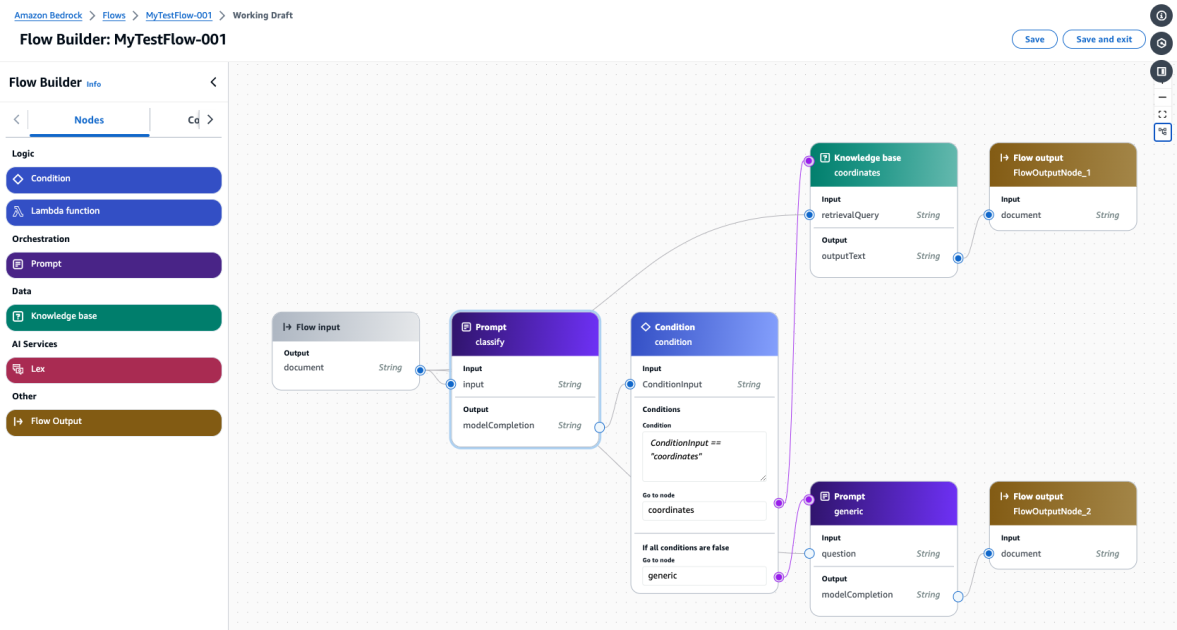This screenshot has width=1177, height=630.
Task: Select the Lambda function node
Action: pos(113,212)
